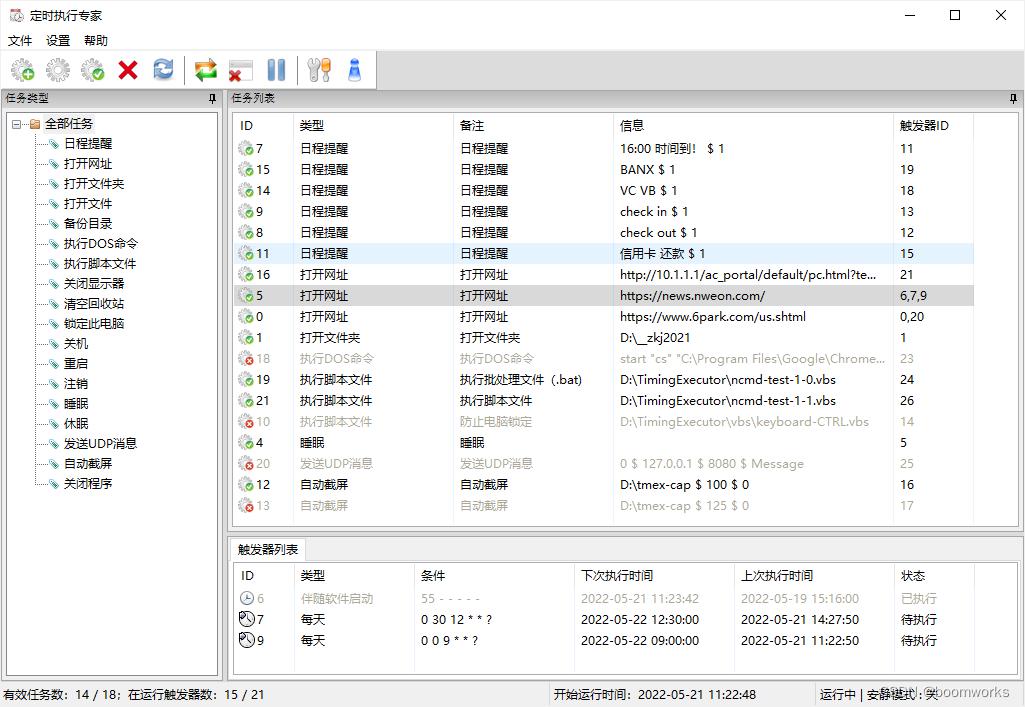Click status icon of task ID 12

246,485
